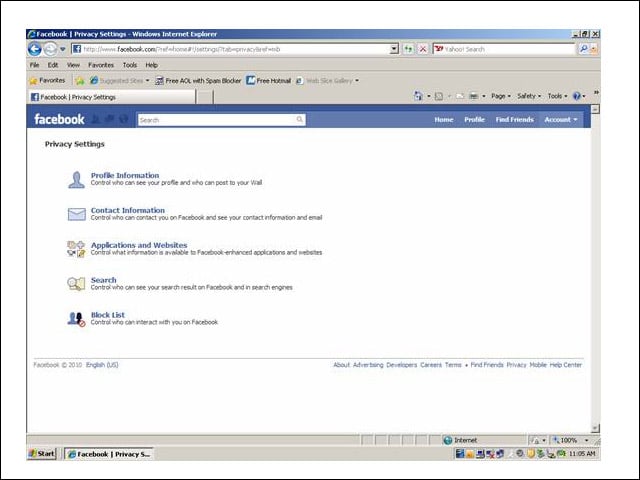Expand the search provider dropdown arrow

point(593,49)
